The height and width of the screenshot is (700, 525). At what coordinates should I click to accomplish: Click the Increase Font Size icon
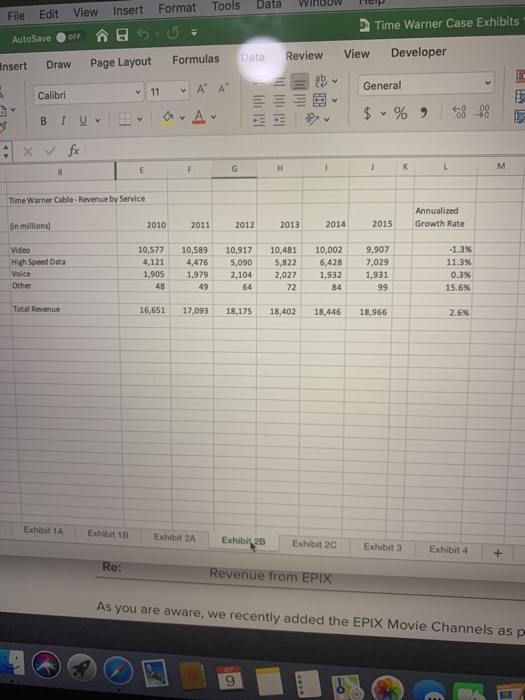202,89
